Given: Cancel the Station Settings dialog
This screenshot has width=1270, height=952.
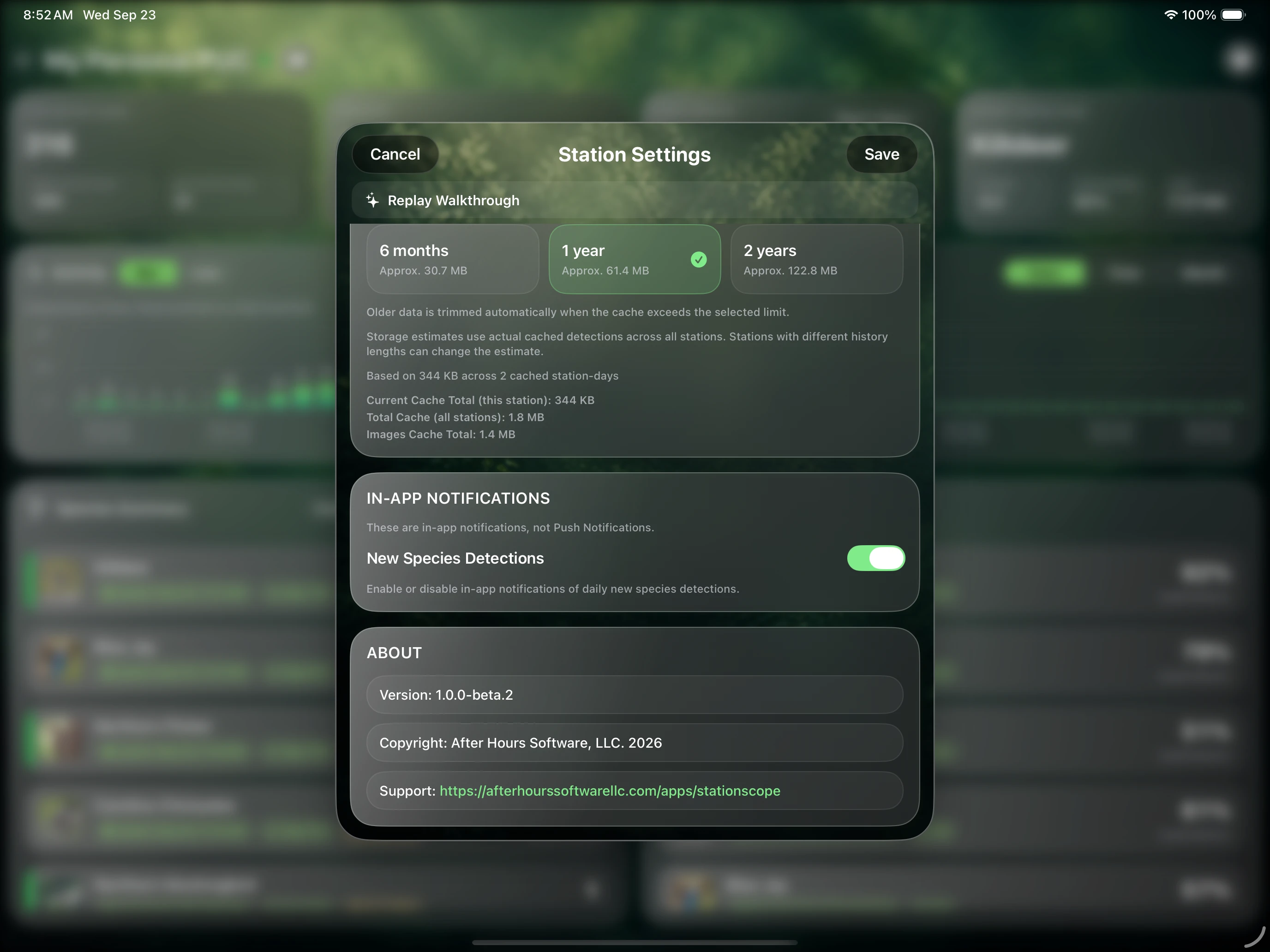Looking at the screenshot, I should (395, 155).
